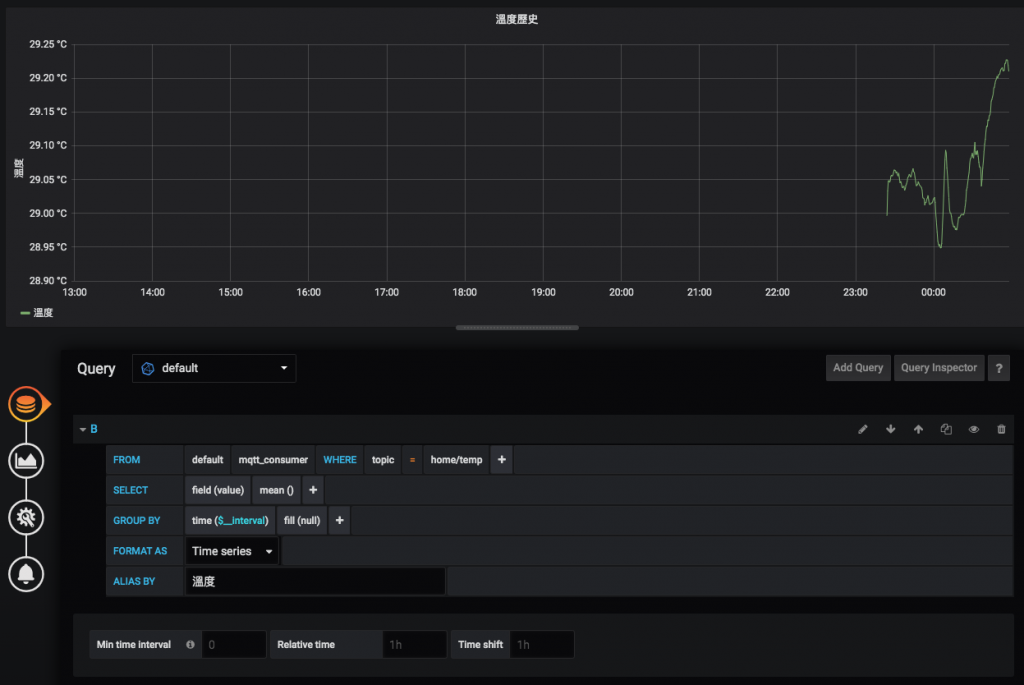The height and width of the screenshot is (685, 1024).
Task: Show query help with question mark button
Action: (x=999, y=368)
